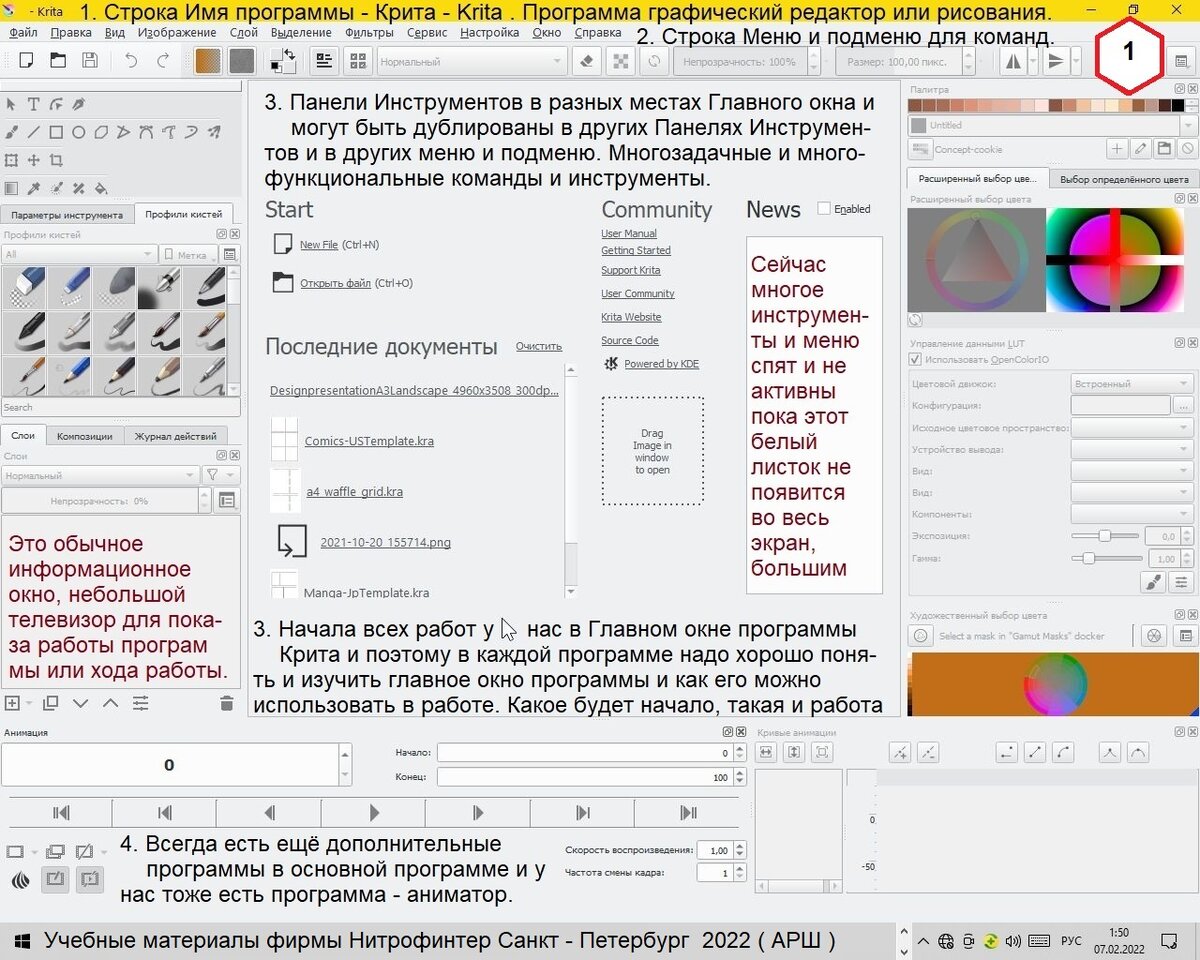
Task: Open the gray pattern fill button
Action: [241, 61]
